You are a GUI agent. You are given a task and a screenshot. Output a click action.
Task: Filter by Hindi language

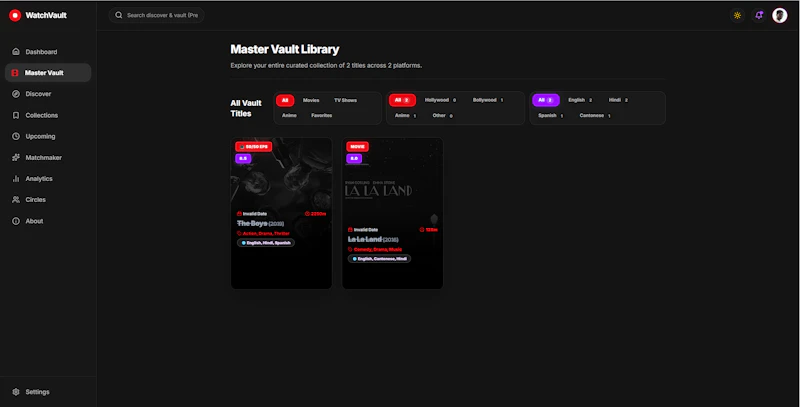pyautogui.click(x=618, y=100)
